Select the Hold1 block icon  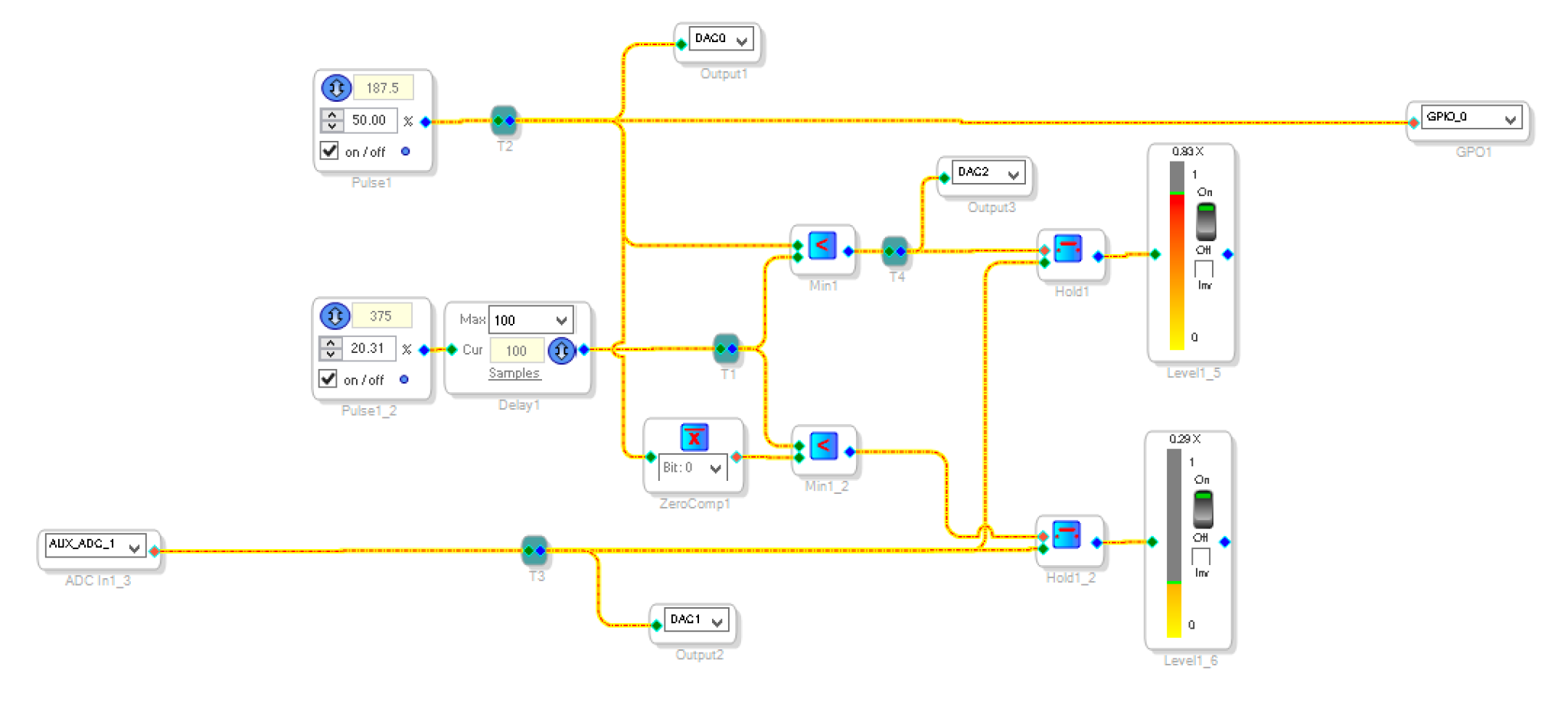pyautogui.click(x=1067, y=248)
